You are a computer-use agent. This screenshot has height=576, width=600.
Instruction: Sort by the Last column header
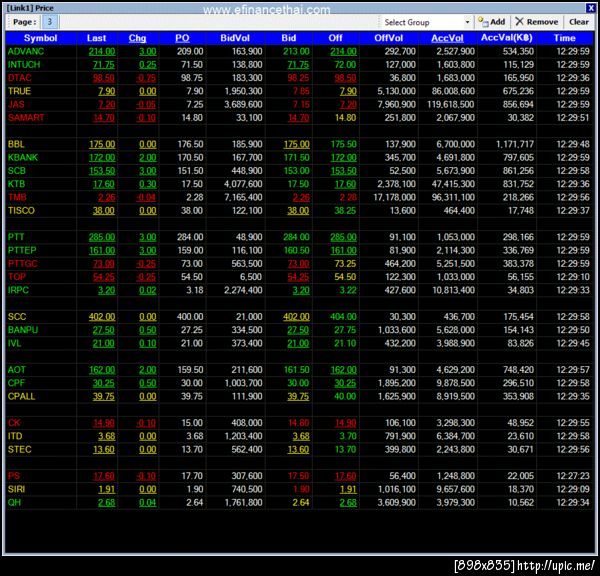pyautogui.click(x=96, y=38)
